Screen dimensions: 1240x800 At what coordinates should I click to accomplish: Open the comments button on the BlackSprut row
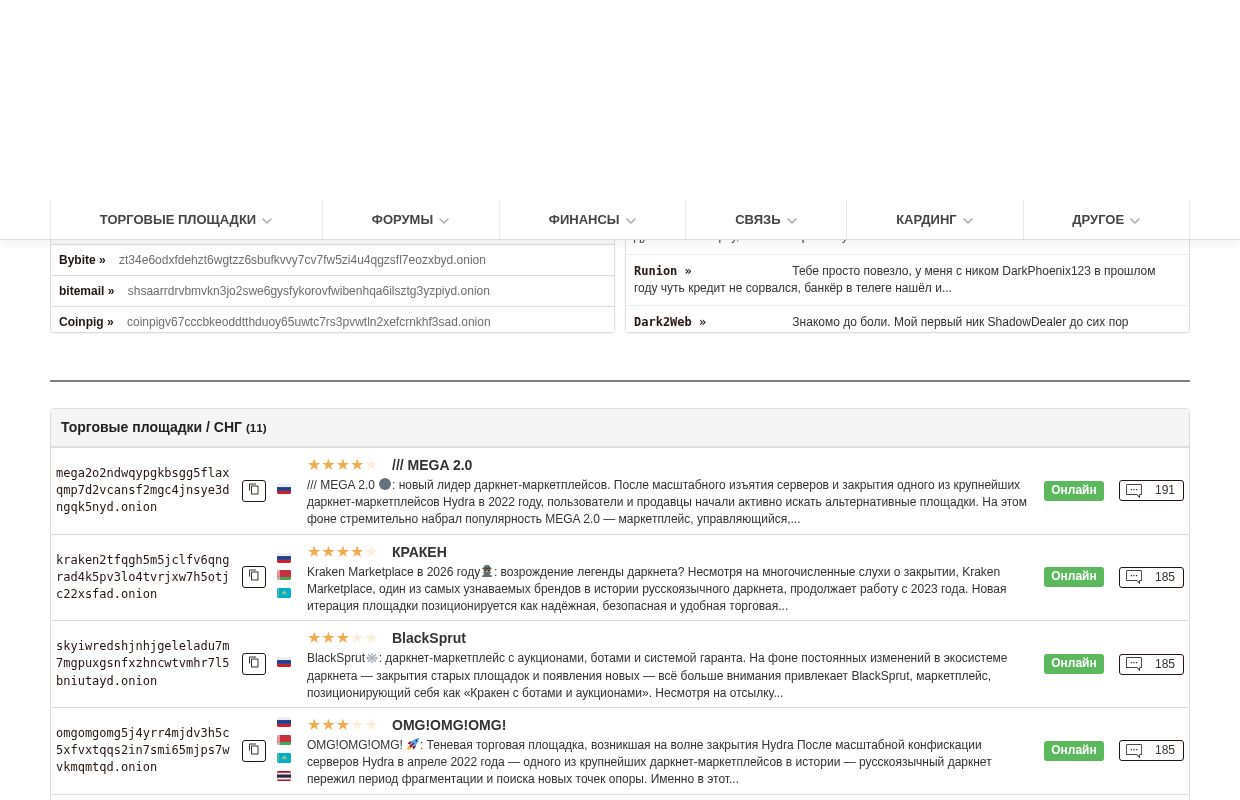[1151, 664]
